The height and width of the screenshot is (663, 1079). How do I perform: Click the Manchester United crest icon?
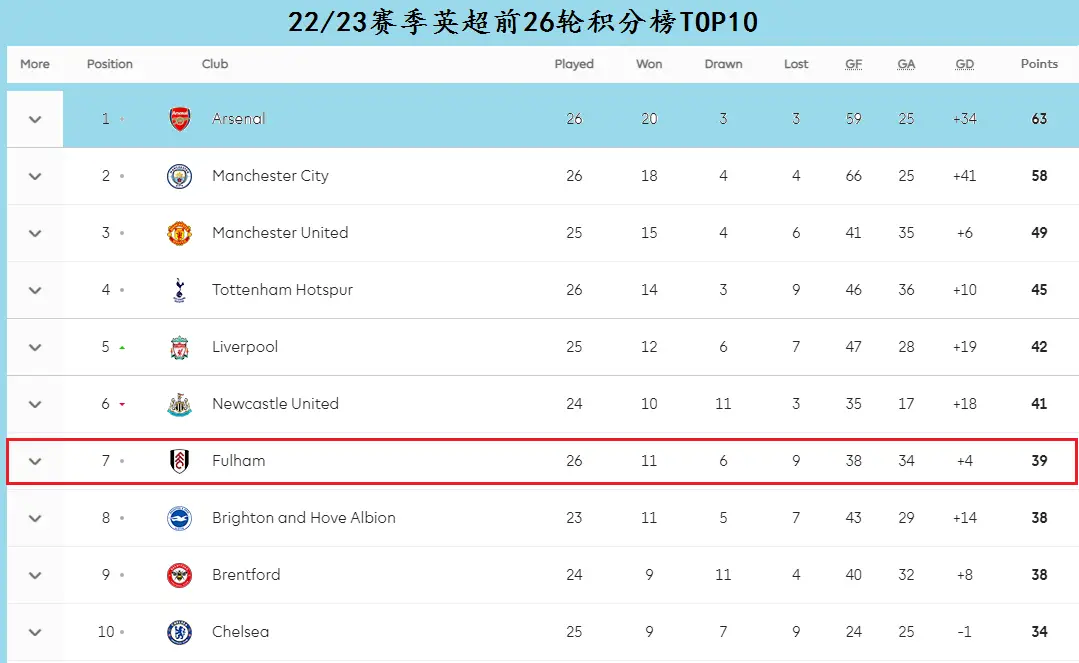tap(180, 233)
